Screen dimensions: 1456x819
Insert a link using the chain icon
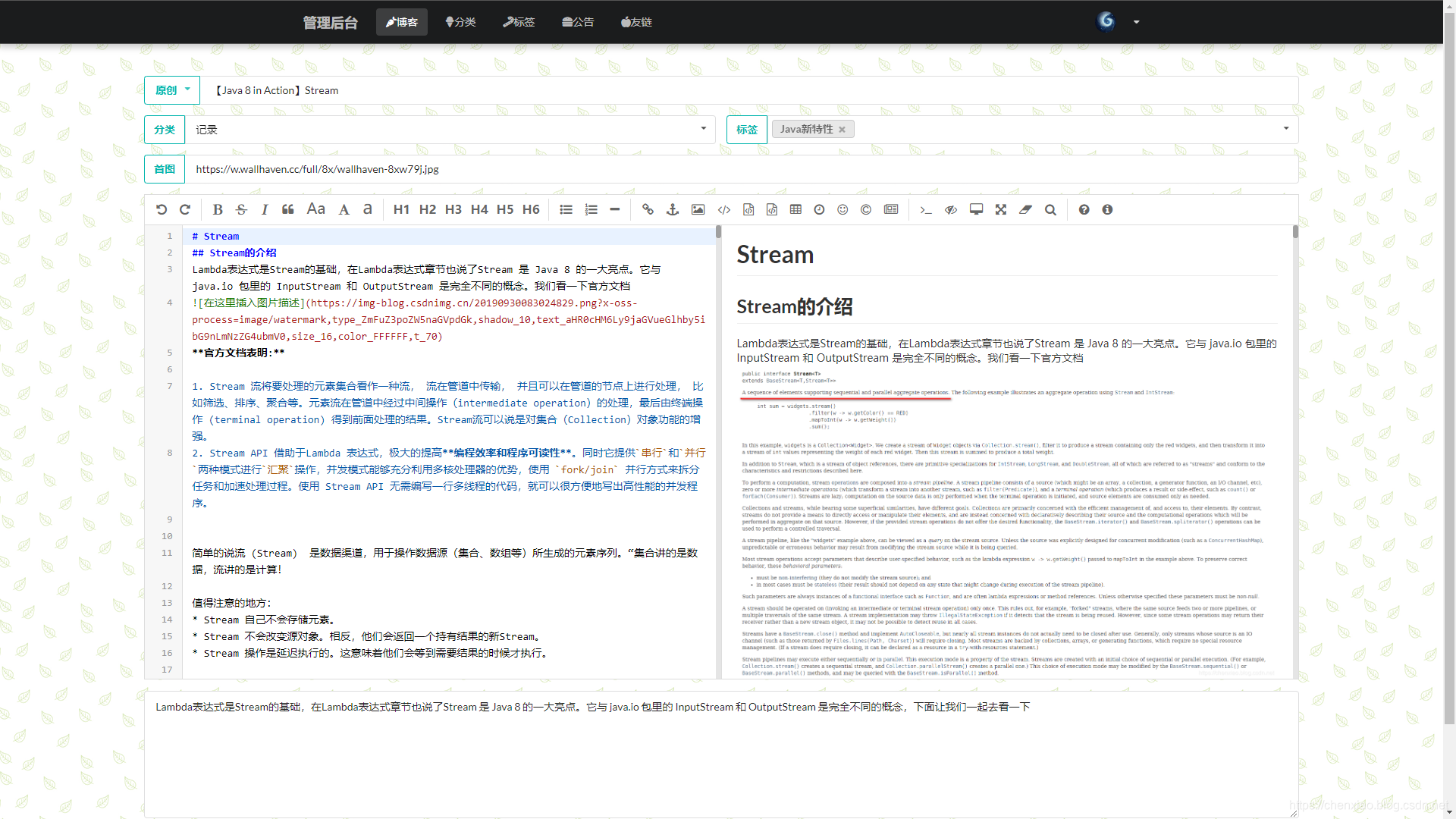click(x=648, y=210)
